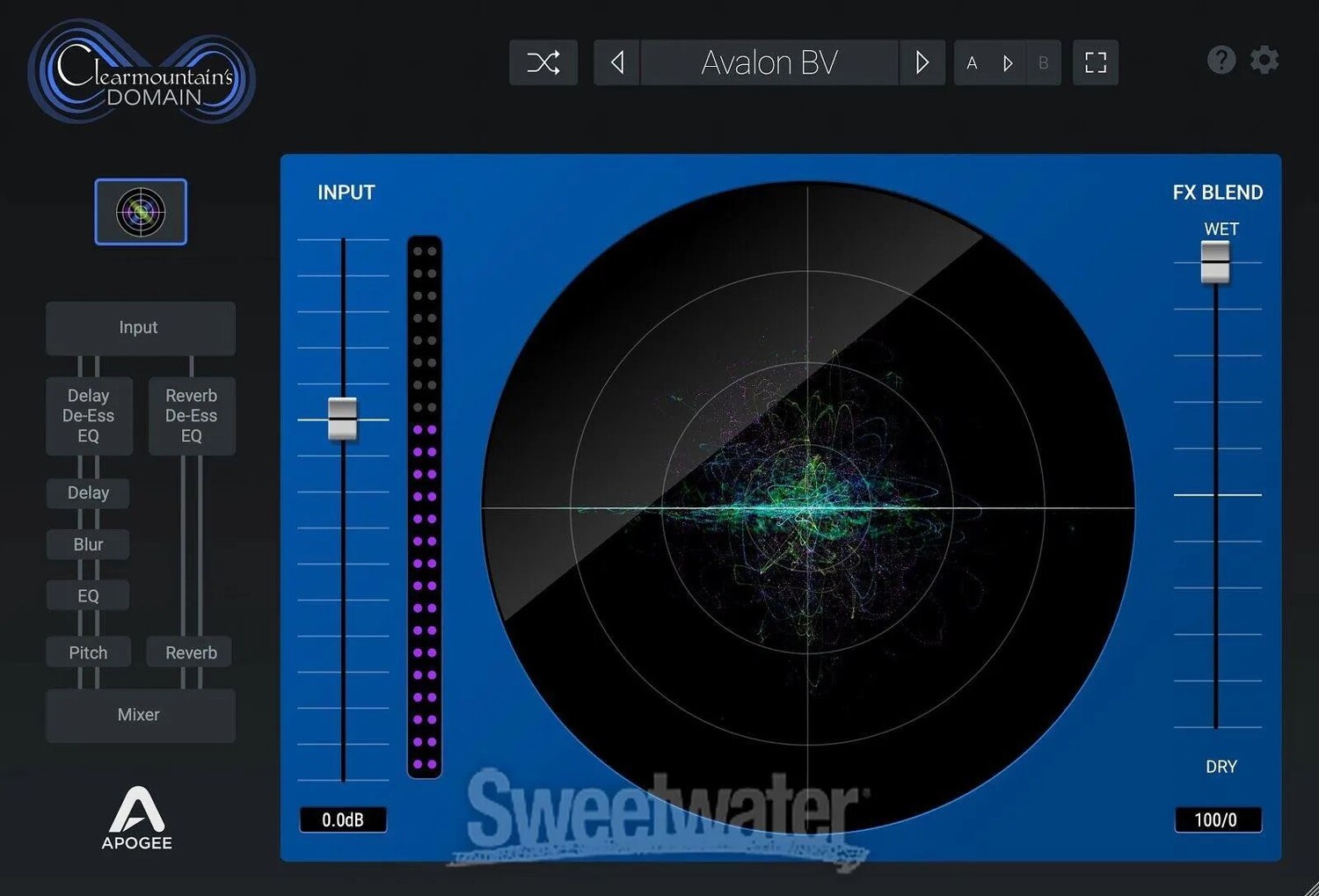Click the vectorscope display

click(808, 507)
